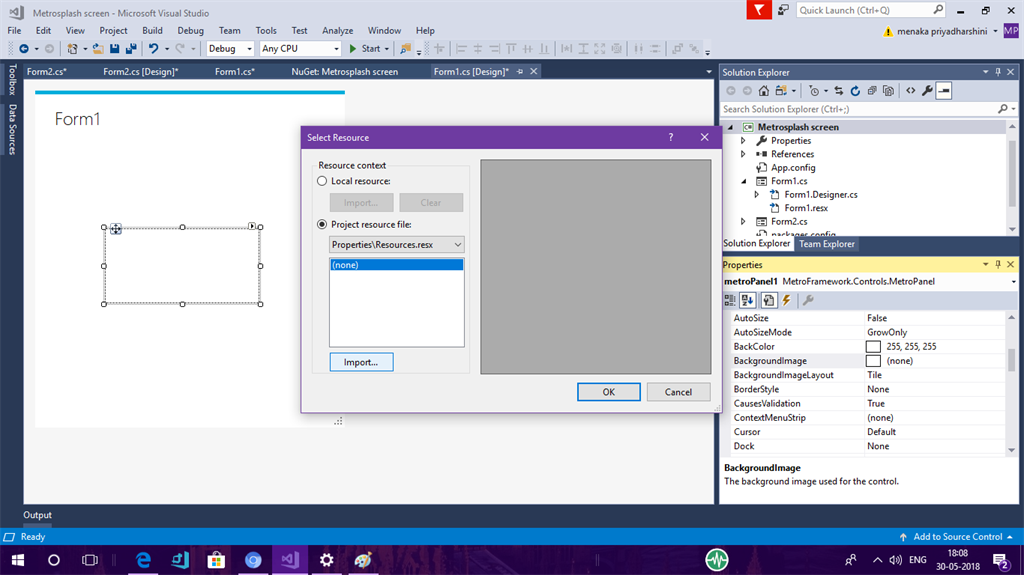Open the metroPanel1 object selector dropdown
Viewport: 1024px width, 575px height.
(1013, 282)
